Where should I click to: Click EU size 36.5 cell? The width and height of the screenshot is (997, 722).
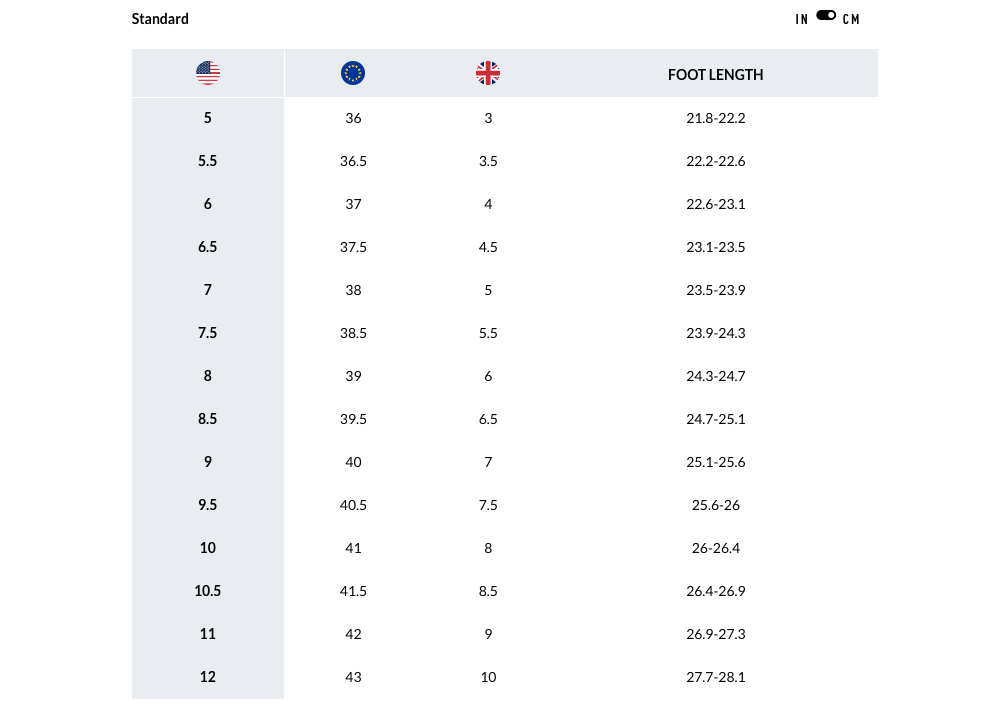(x=353, y=161)
